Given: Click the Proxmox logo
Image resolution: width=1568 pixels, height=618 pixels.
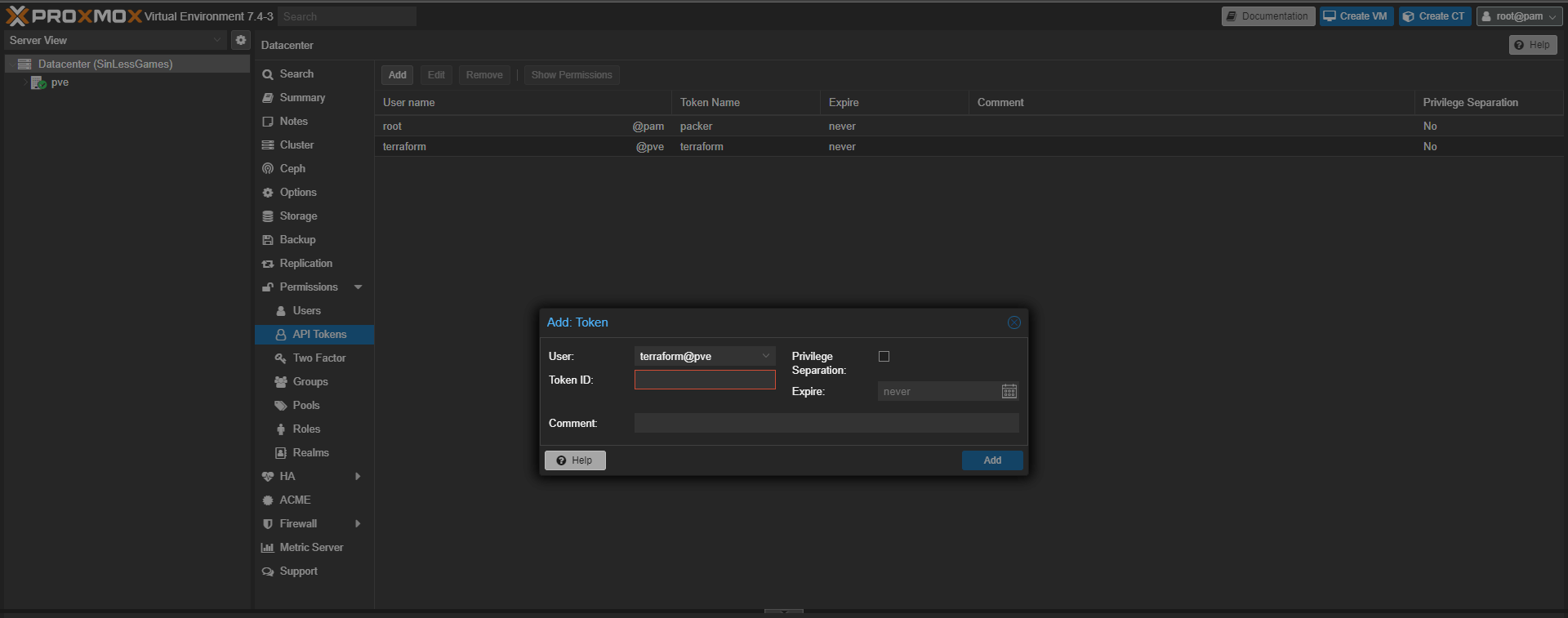Looking at the screenshot, I should tap(73, 16).
